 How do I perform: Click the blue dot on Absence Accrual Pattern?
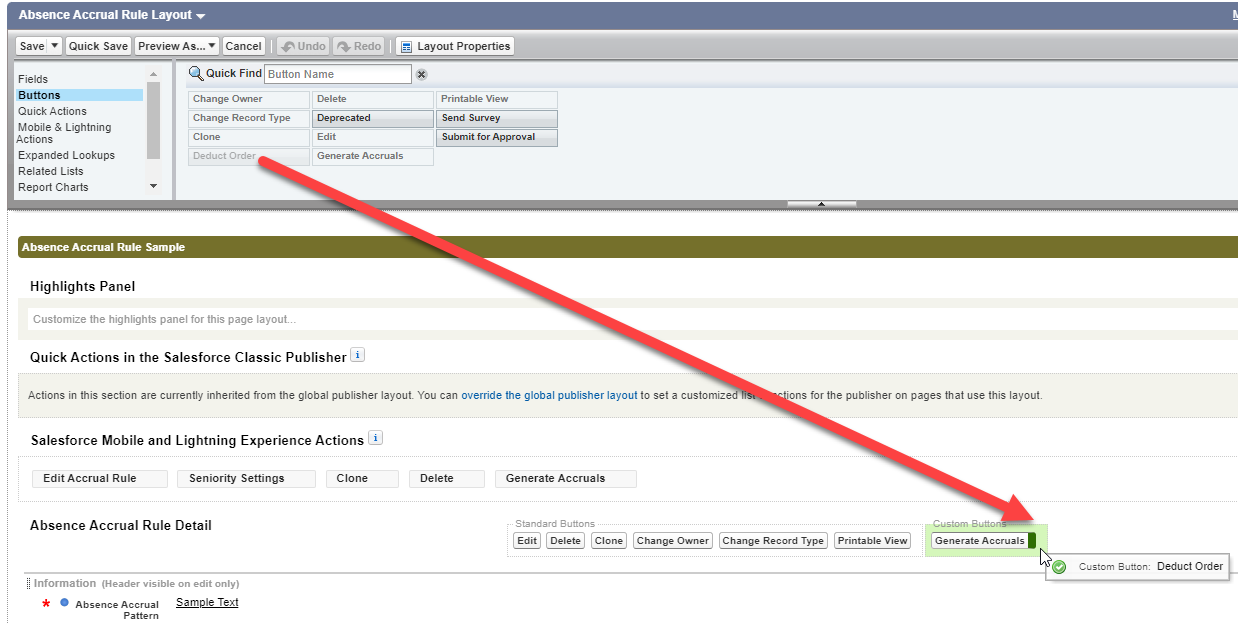pyautogui.click(x=65, y=603)
